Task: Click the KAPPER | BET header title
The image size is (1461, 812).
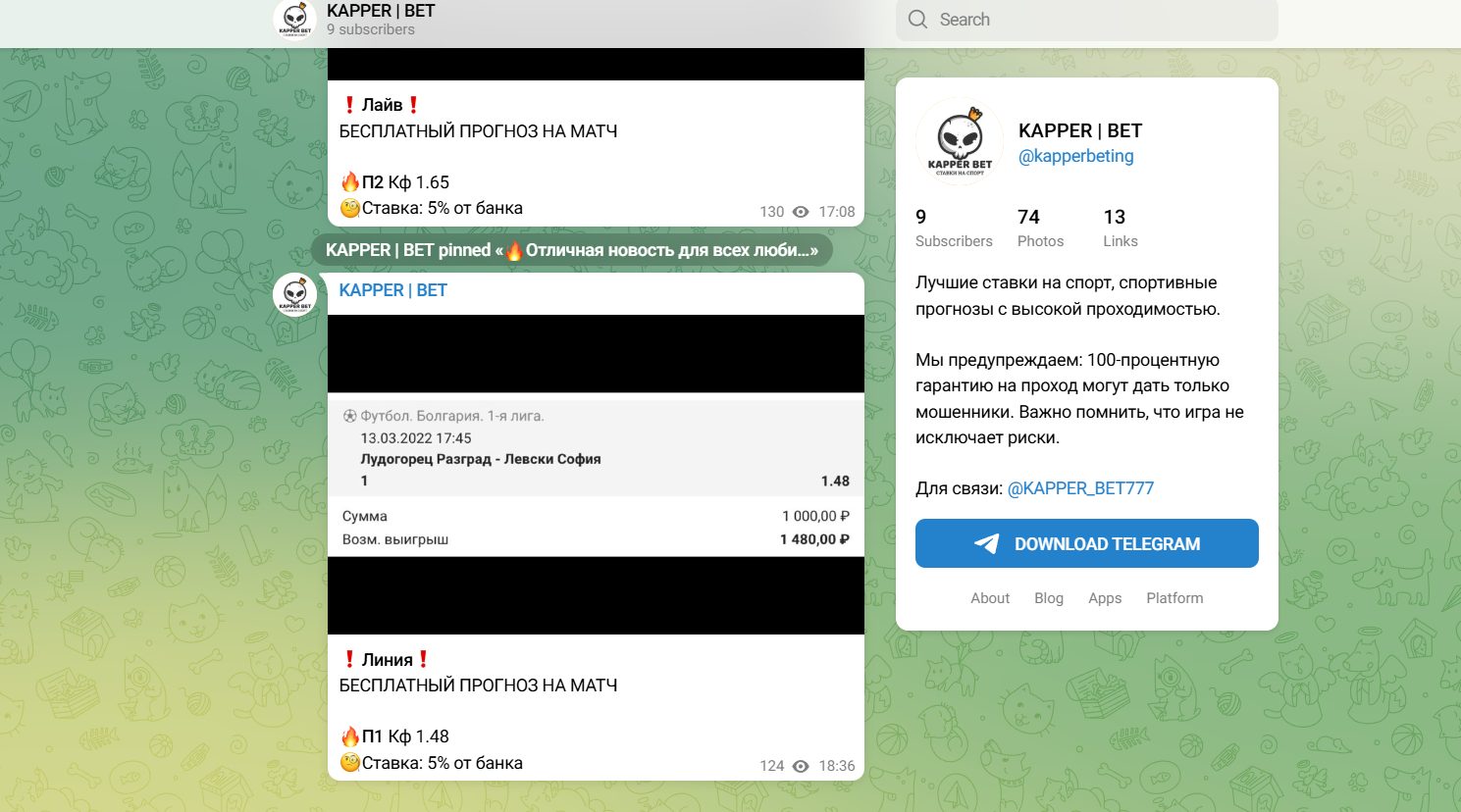Action: point(381,11)
